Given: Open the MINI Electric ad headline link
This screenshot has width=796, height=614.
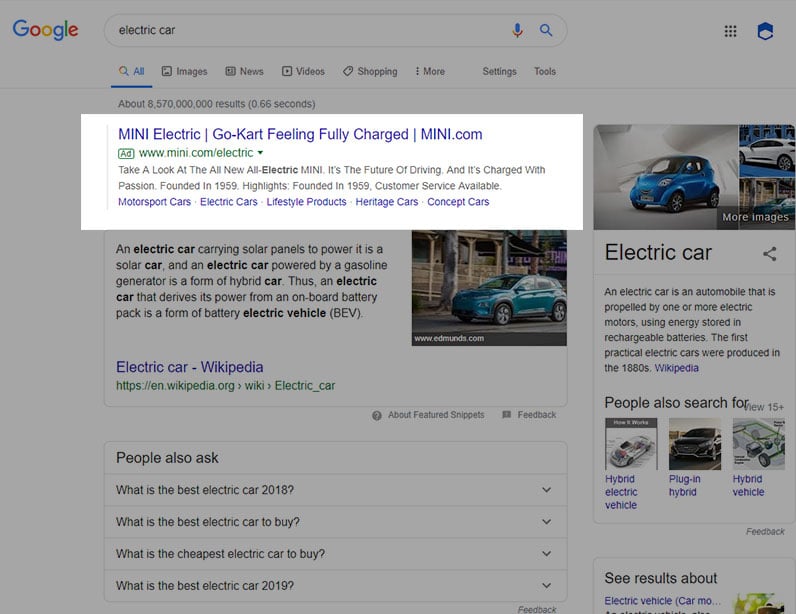Looking at the screenshot, I should point(300,134).
